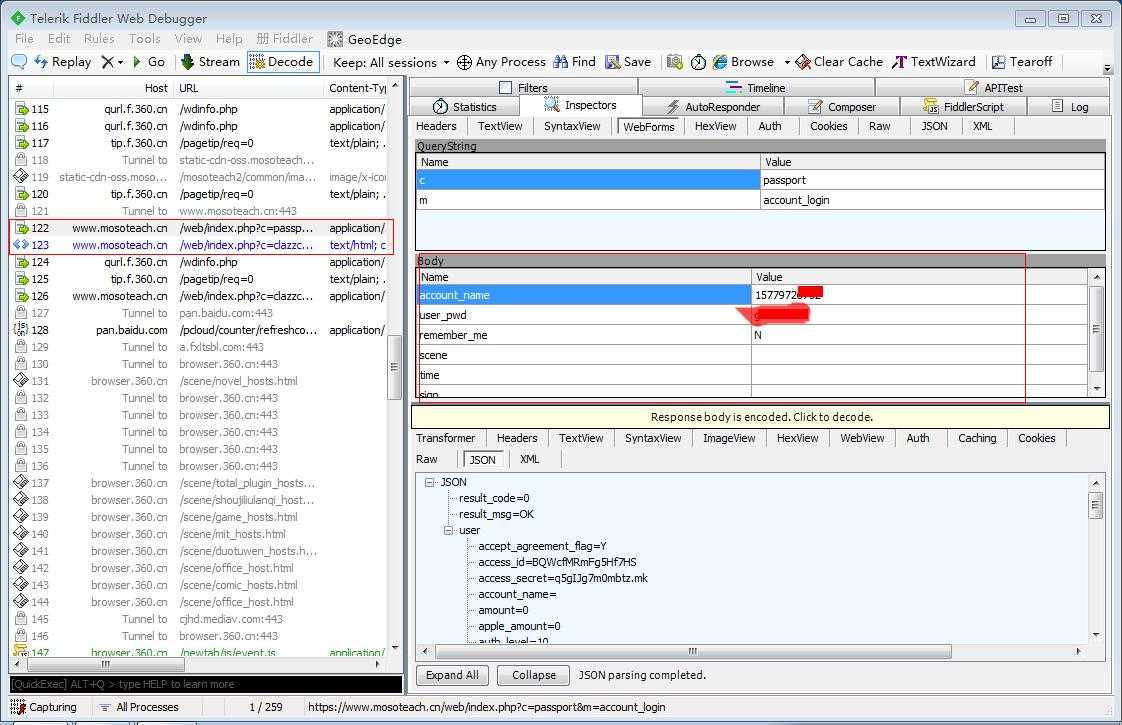Click the Go resume button
Screen dimensions: 1122x725
[149, 62]
